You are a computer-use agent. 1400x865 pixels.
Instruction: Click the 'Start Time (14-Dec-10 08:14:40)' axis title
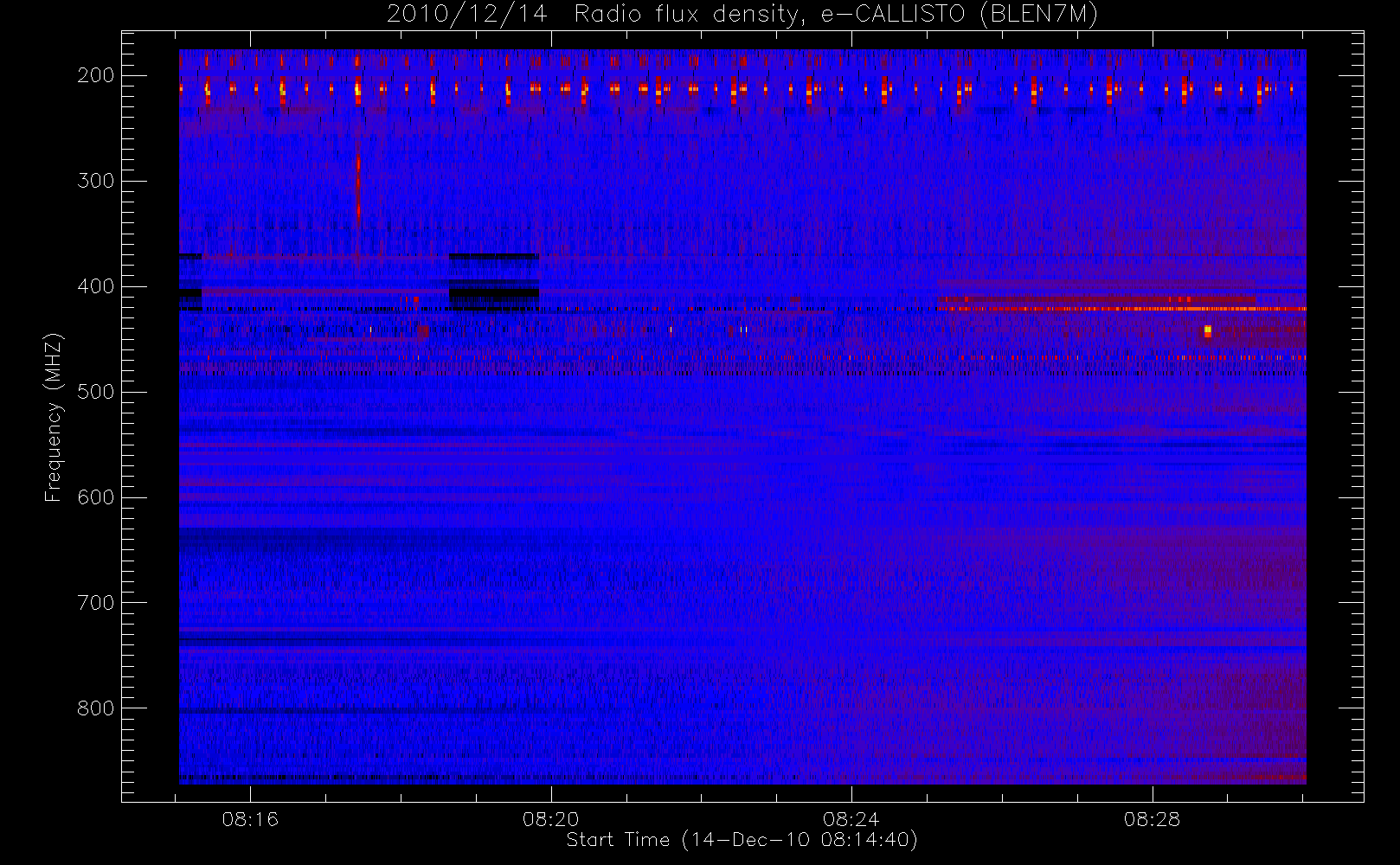pos(742,840)
